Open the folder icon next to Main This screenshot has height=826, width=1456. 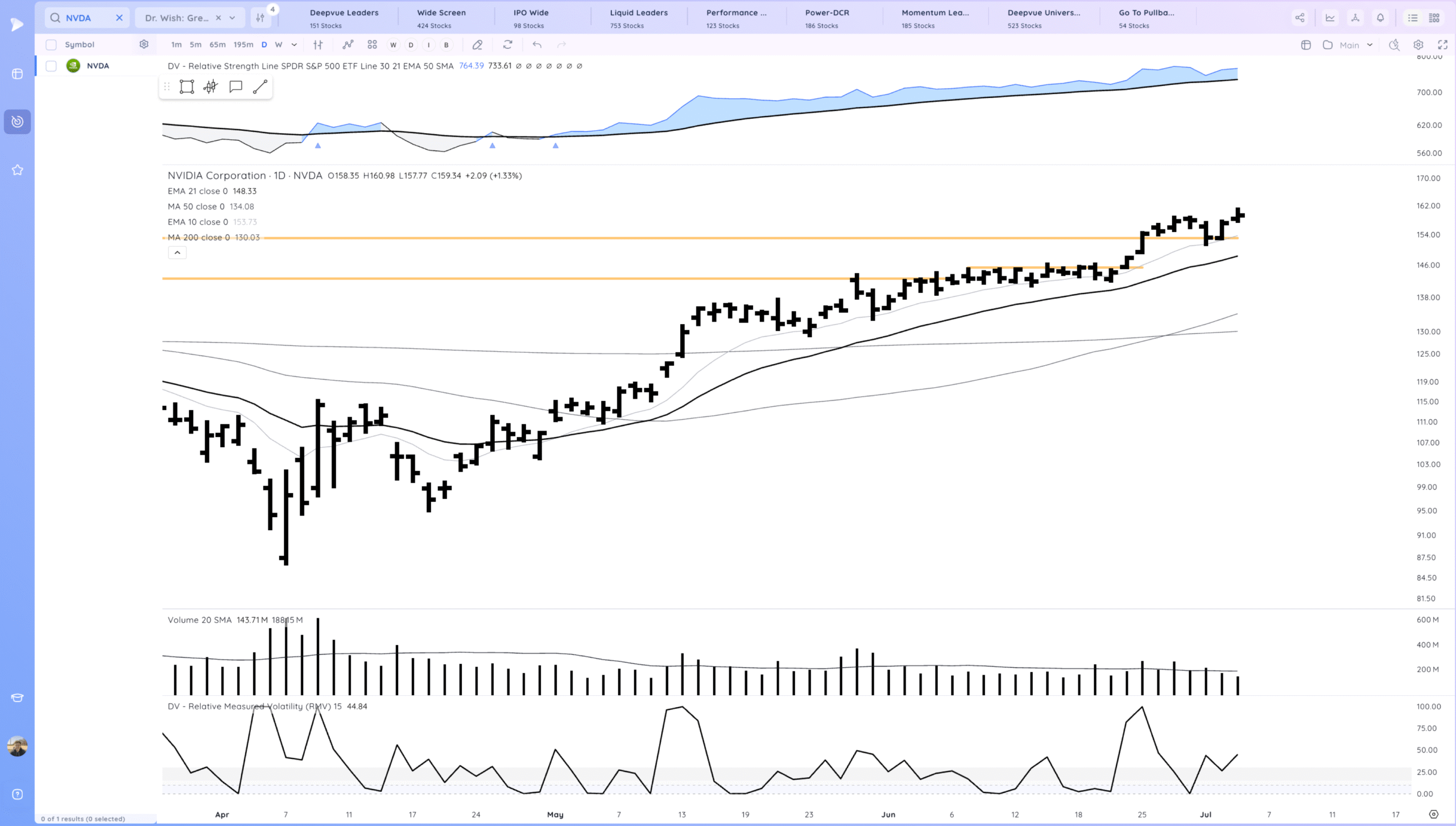[1327, 45]
